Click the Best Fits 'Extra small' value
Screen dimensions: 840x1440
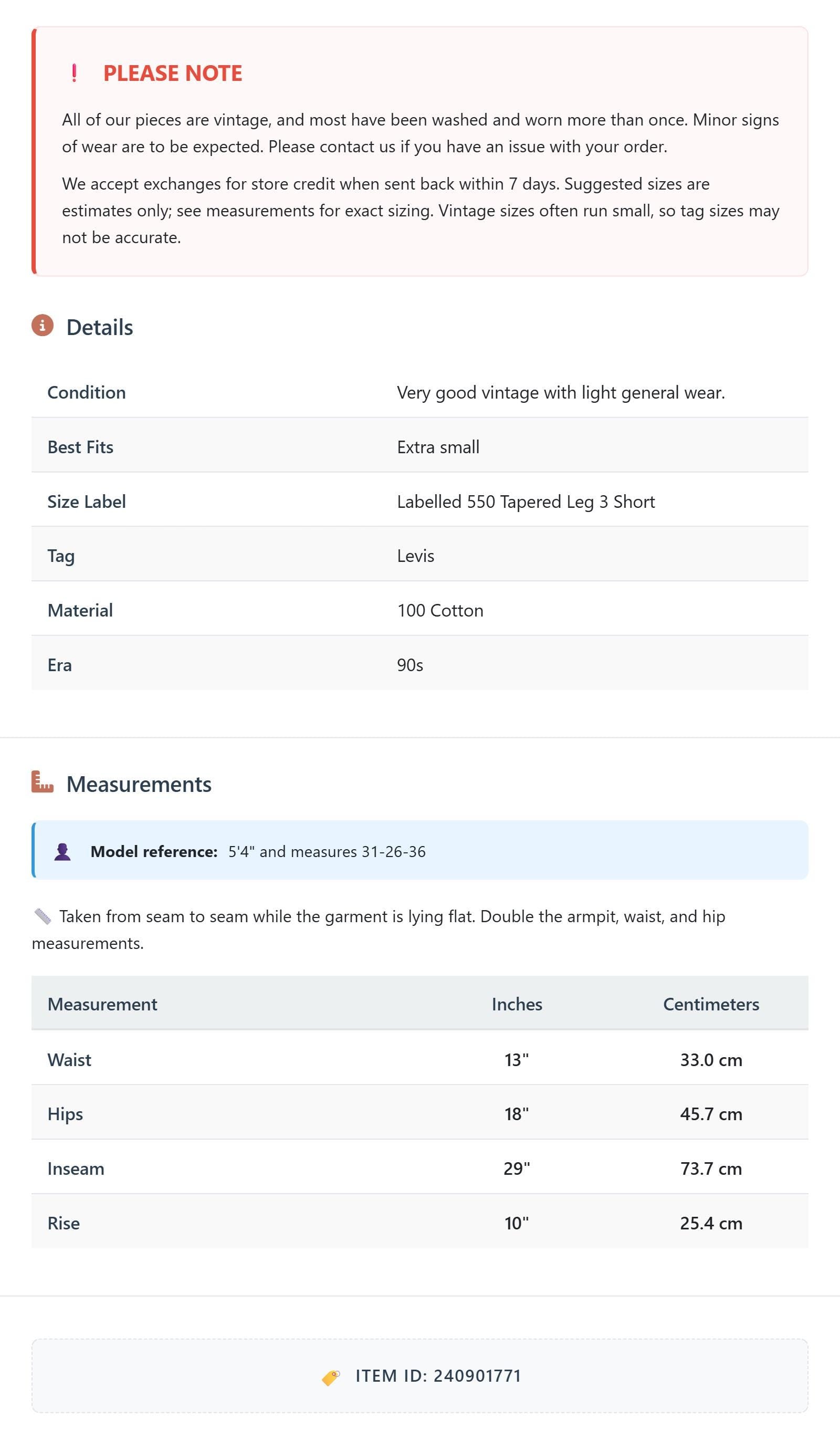tap(438, 447)
